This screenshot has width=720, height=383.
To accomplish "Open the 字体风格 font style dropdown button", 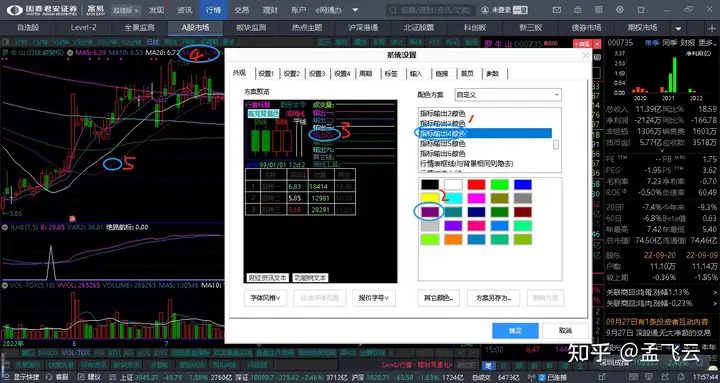I will 266,298.
